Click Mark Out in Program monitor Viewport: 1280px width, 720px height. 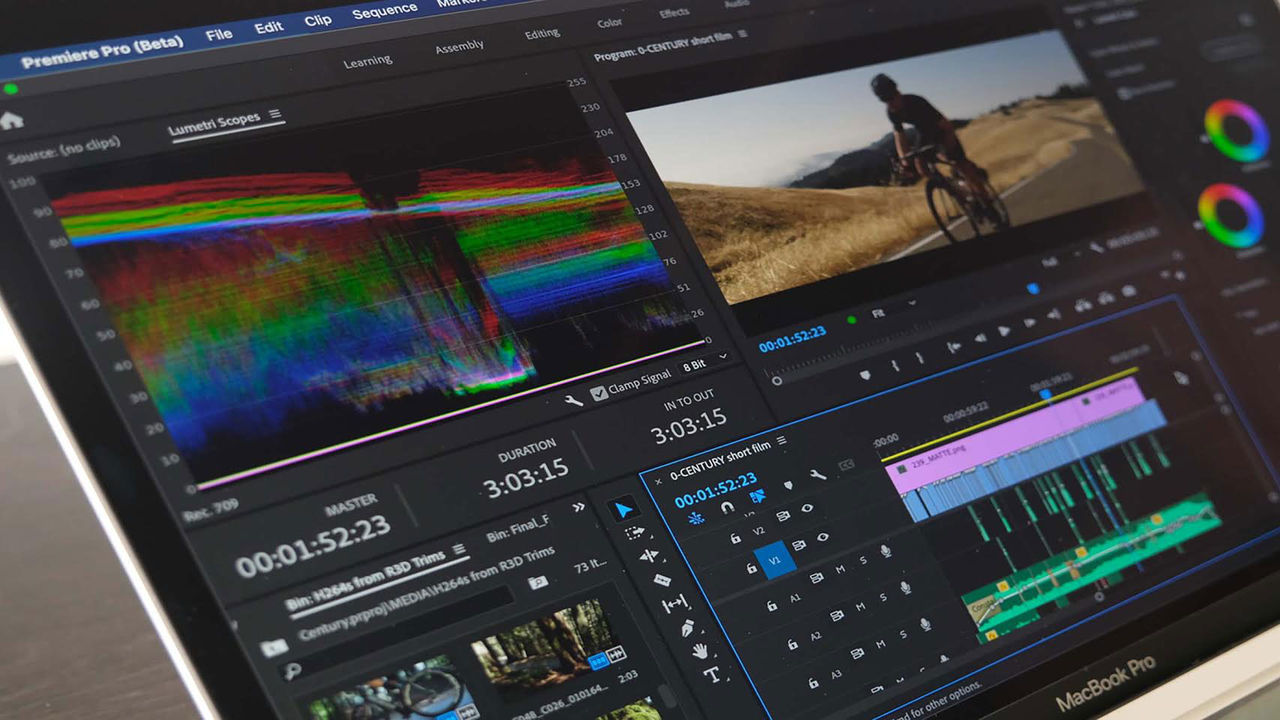921,356
